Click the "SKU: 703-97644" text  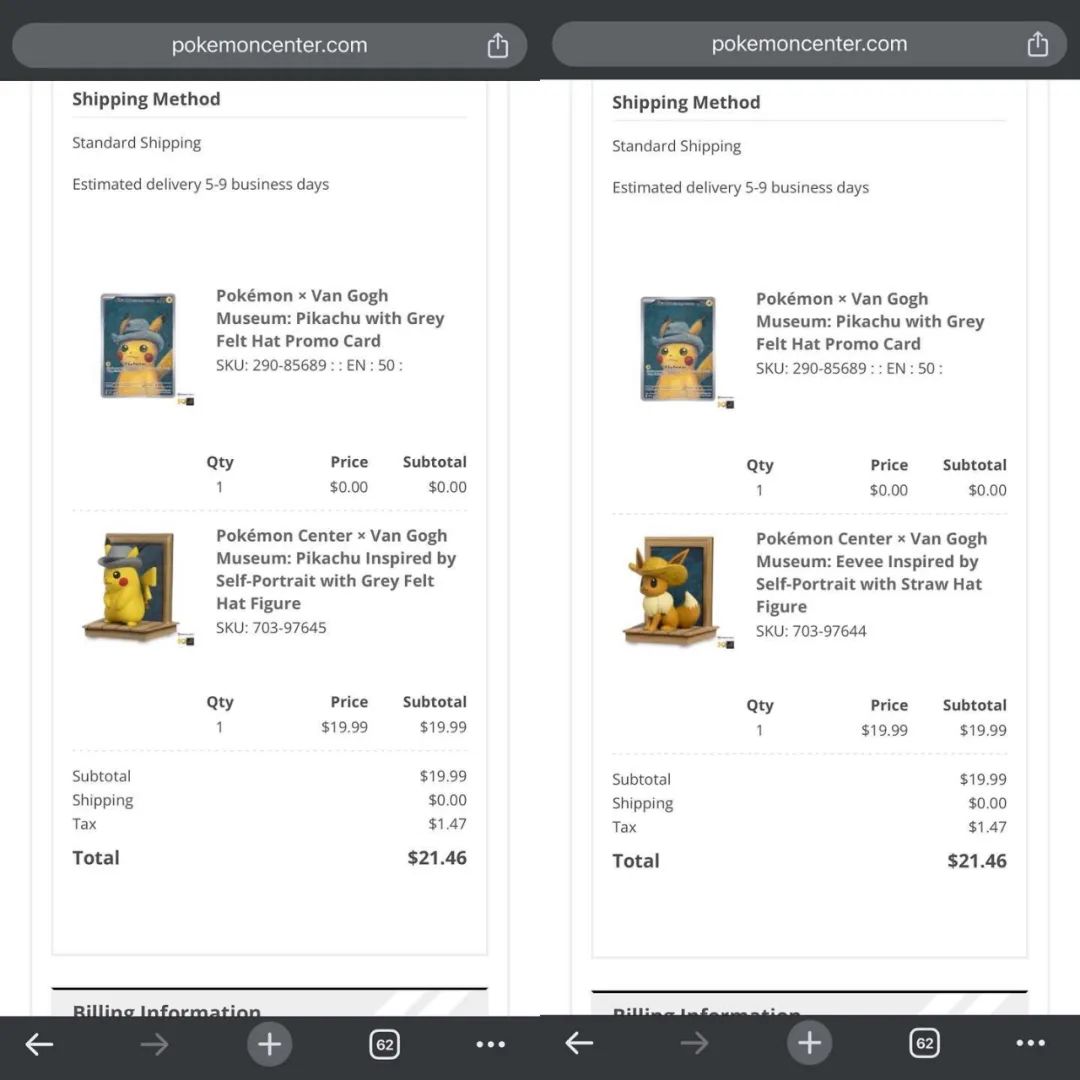(811, 631)
